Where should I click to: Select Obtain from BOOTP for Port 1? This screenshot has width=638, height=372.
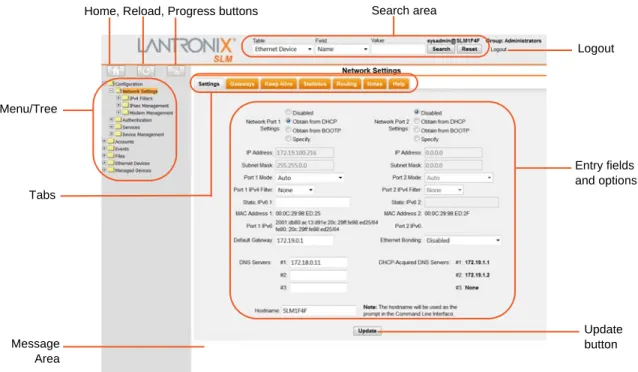(288, 130)
